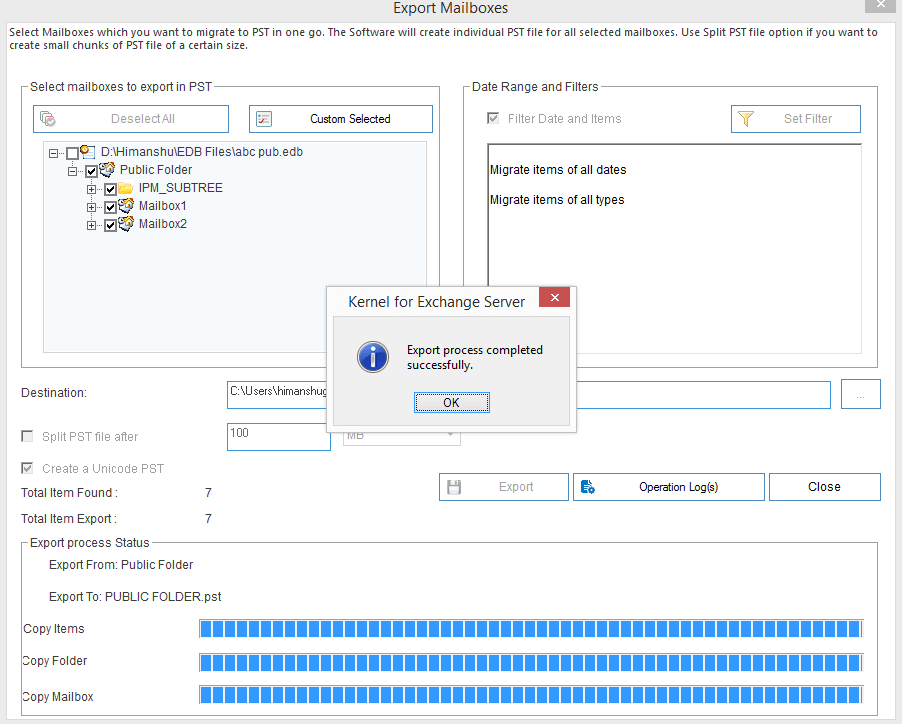This screenshot has height=724, width=902.
Task: Uncheck the IPM_SUBTREE checkbox
Action: 110,189
